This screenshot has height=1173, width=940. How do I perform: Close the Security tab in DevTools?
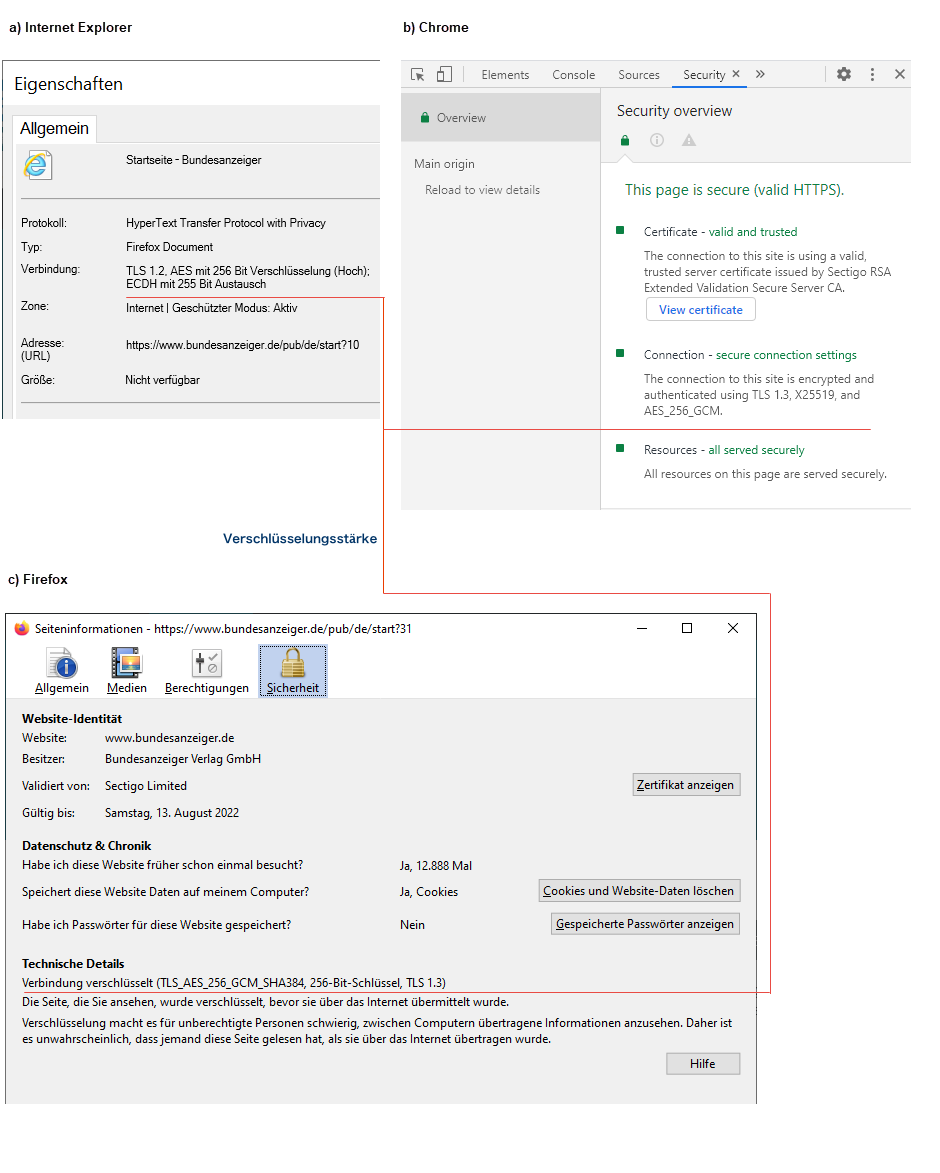736,74
